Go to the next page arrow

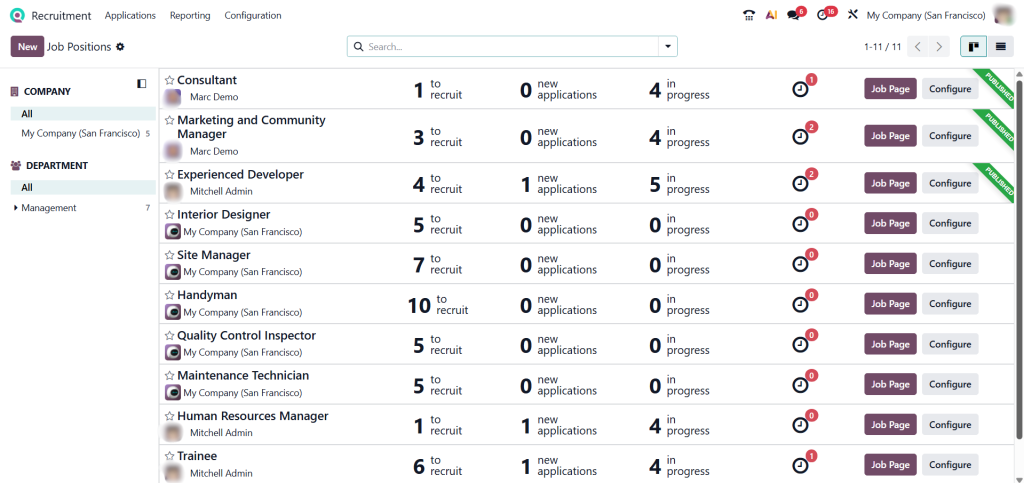coord(938,46)
